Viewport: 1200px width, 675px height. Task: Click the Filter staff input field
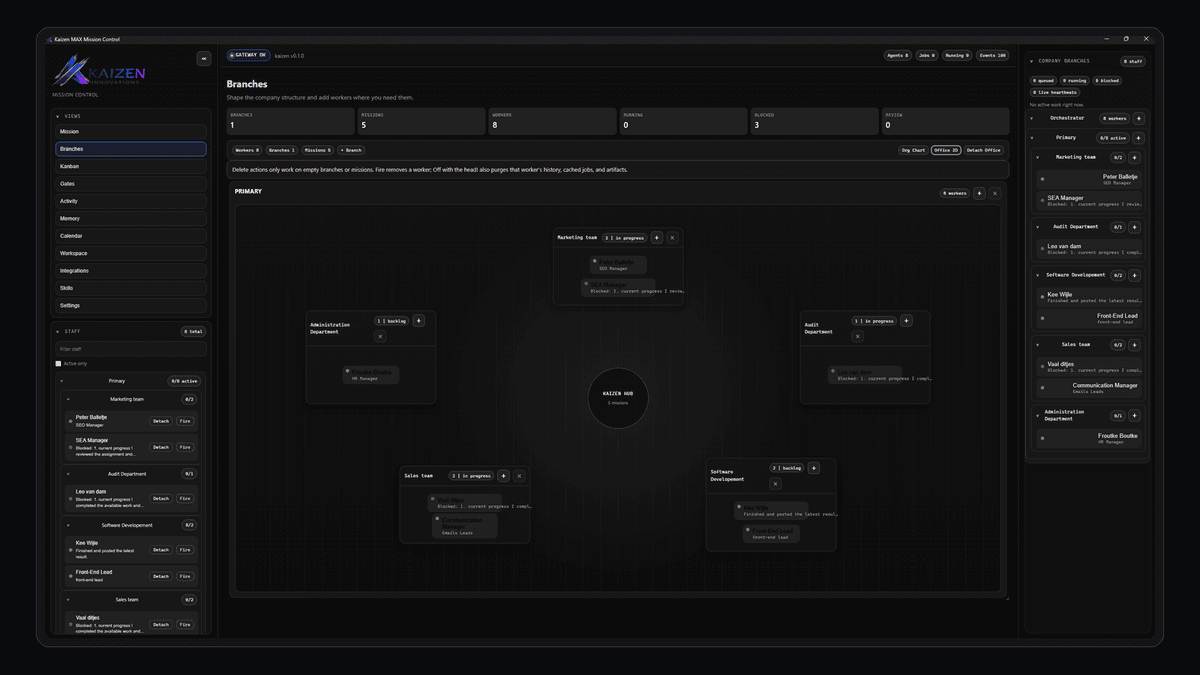[x=131, y=348]
